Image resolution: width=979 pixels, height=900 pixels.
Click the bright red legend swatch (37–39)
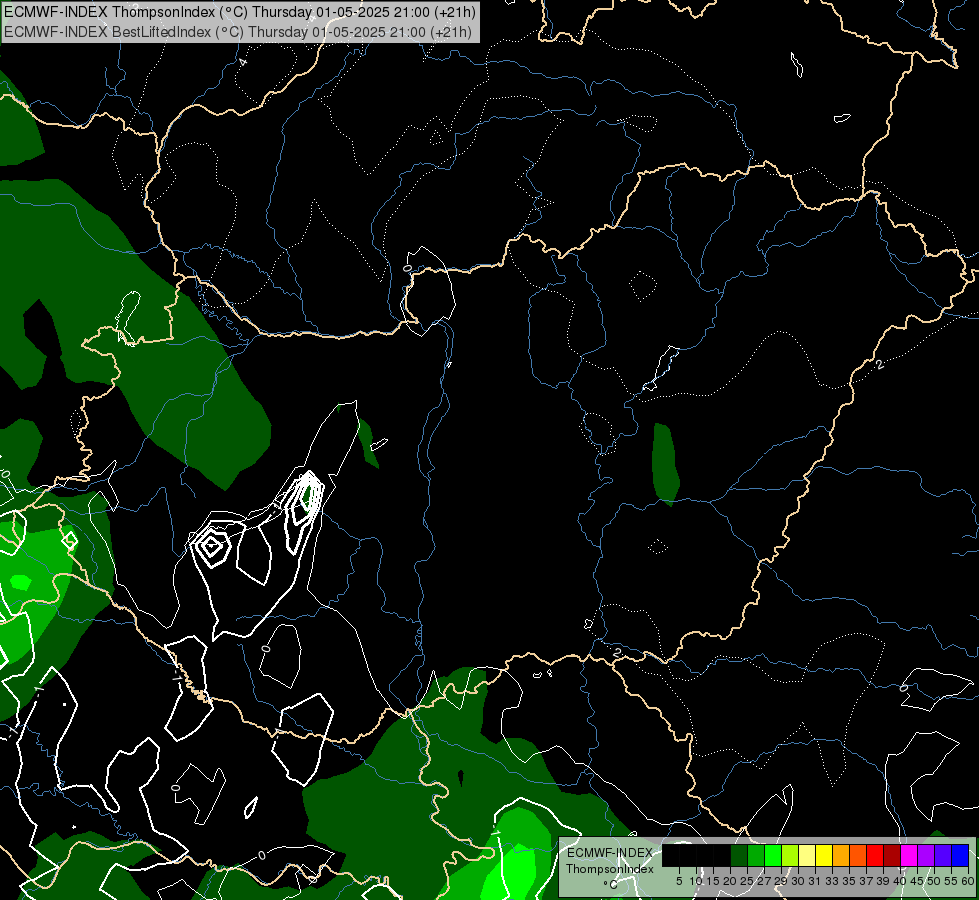(x=875, y=855)
